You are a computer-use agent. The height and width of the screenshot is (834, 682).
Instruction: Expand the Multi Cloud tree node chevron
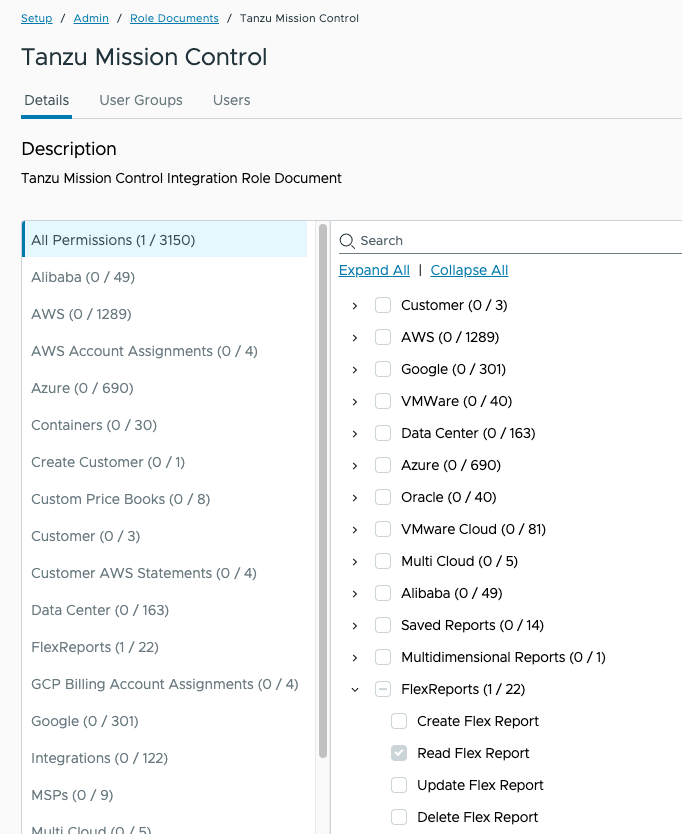click(355, 562)
